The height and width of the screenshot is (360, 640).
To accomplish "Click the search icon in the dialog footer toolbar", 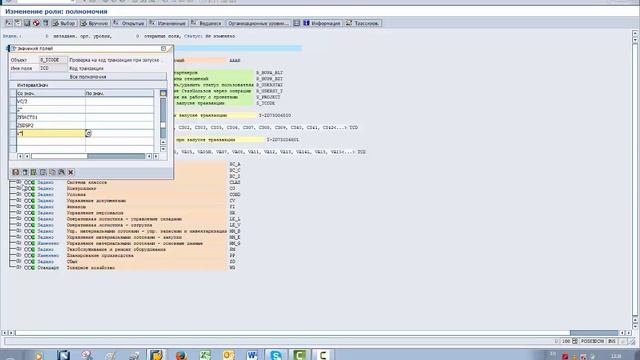I will pos(61,172).
